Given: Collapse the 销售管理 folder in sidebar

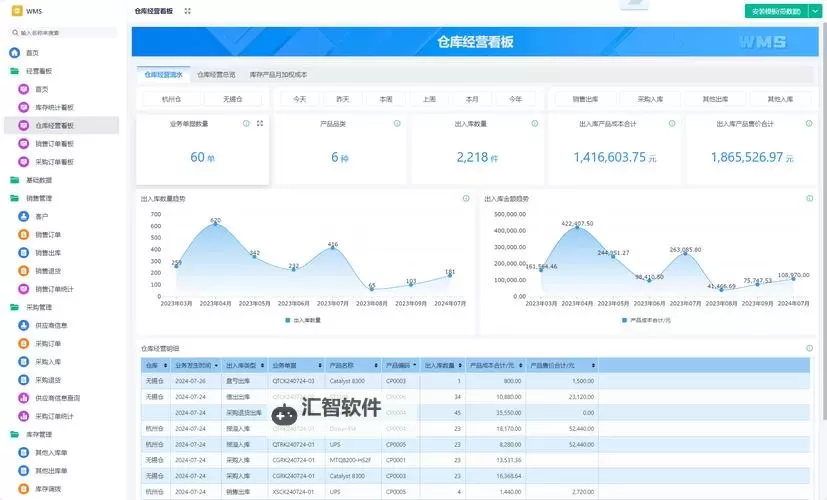Looking at the screenshot, I should click(15, 198).
